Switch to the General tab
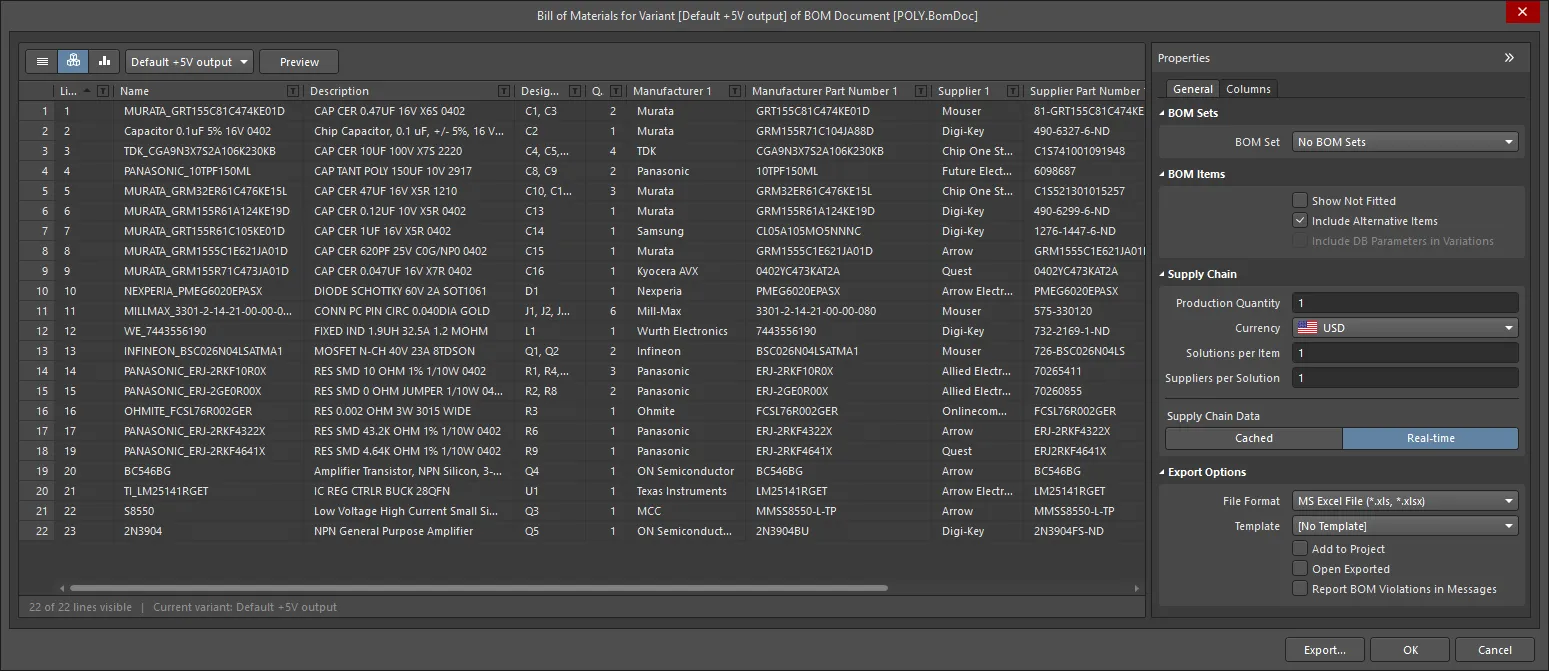 (1193, 89)
